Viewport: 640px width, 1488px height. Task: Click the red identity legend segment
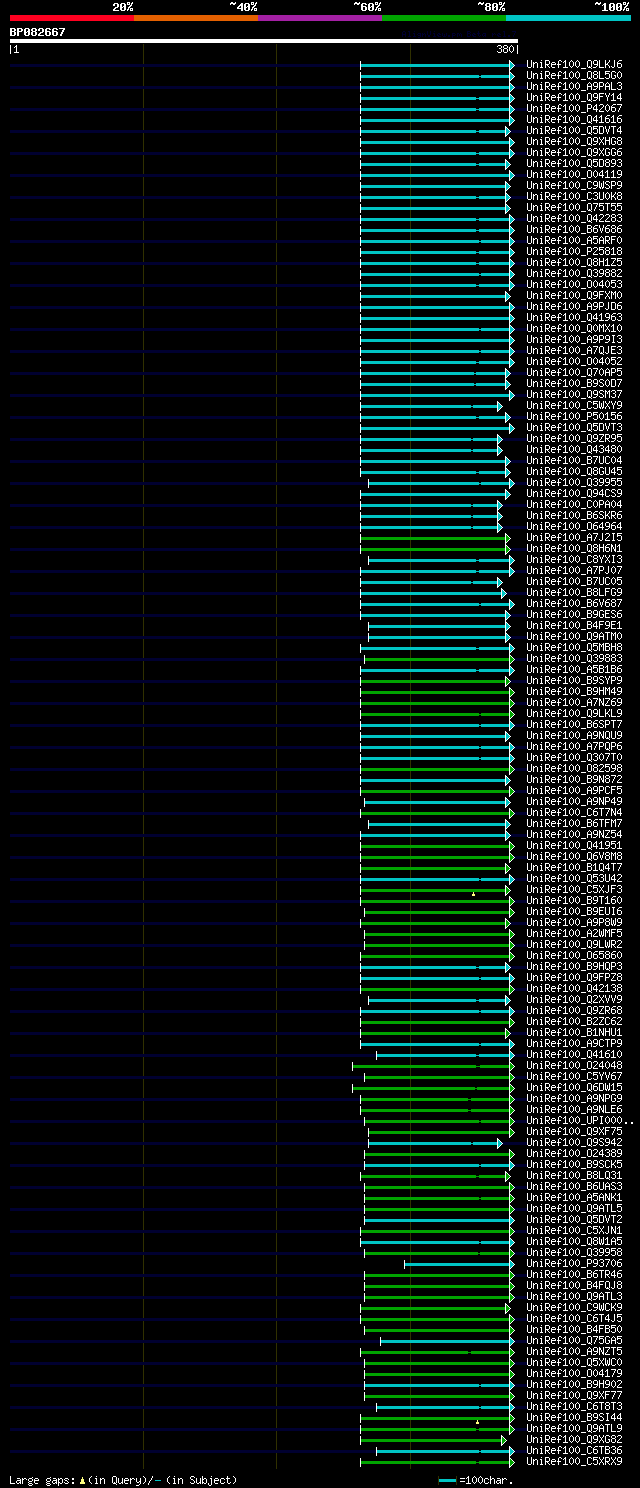coord(71,17)
